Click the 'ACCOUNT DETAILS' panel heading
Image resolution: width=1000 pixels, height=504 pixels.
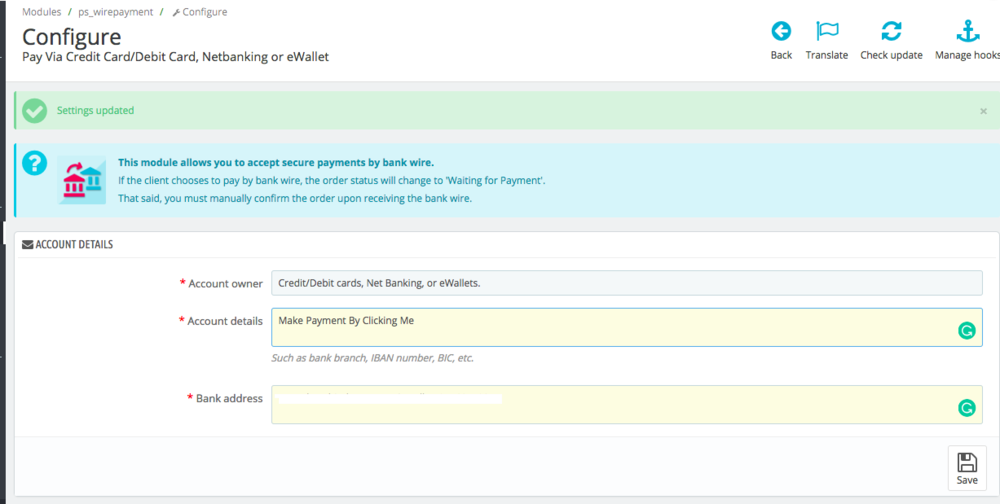click(x=74, y=244)
